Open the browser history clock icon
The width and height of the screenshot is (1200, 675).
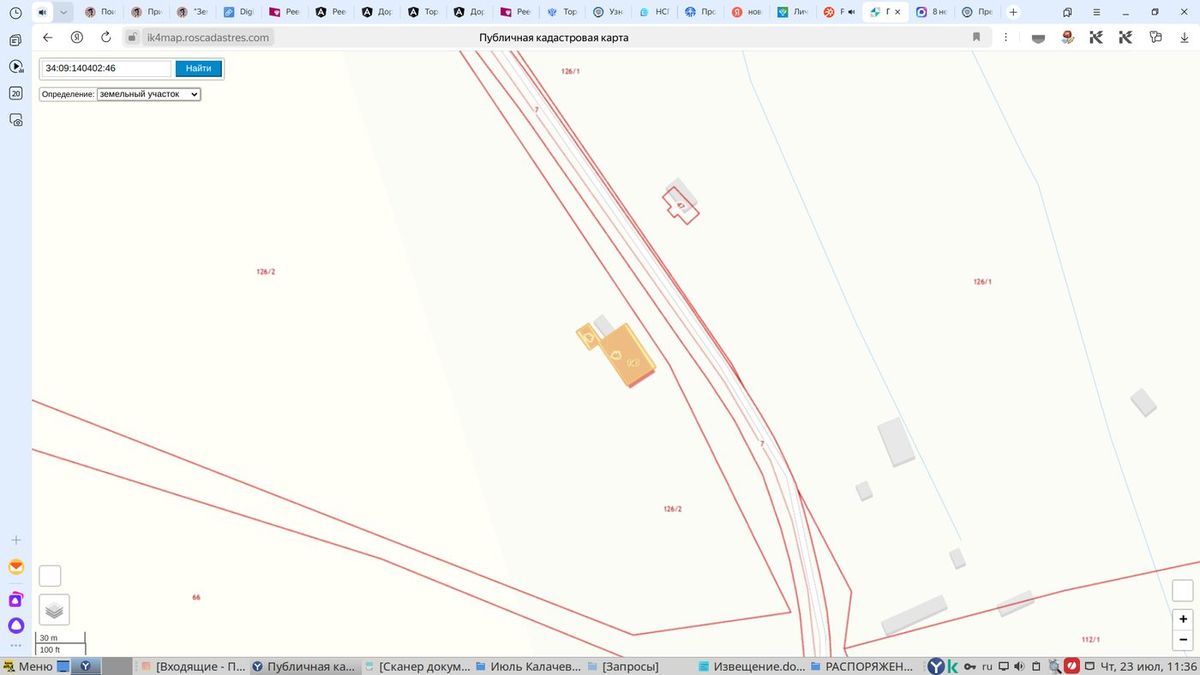click(x=15, y=12)
